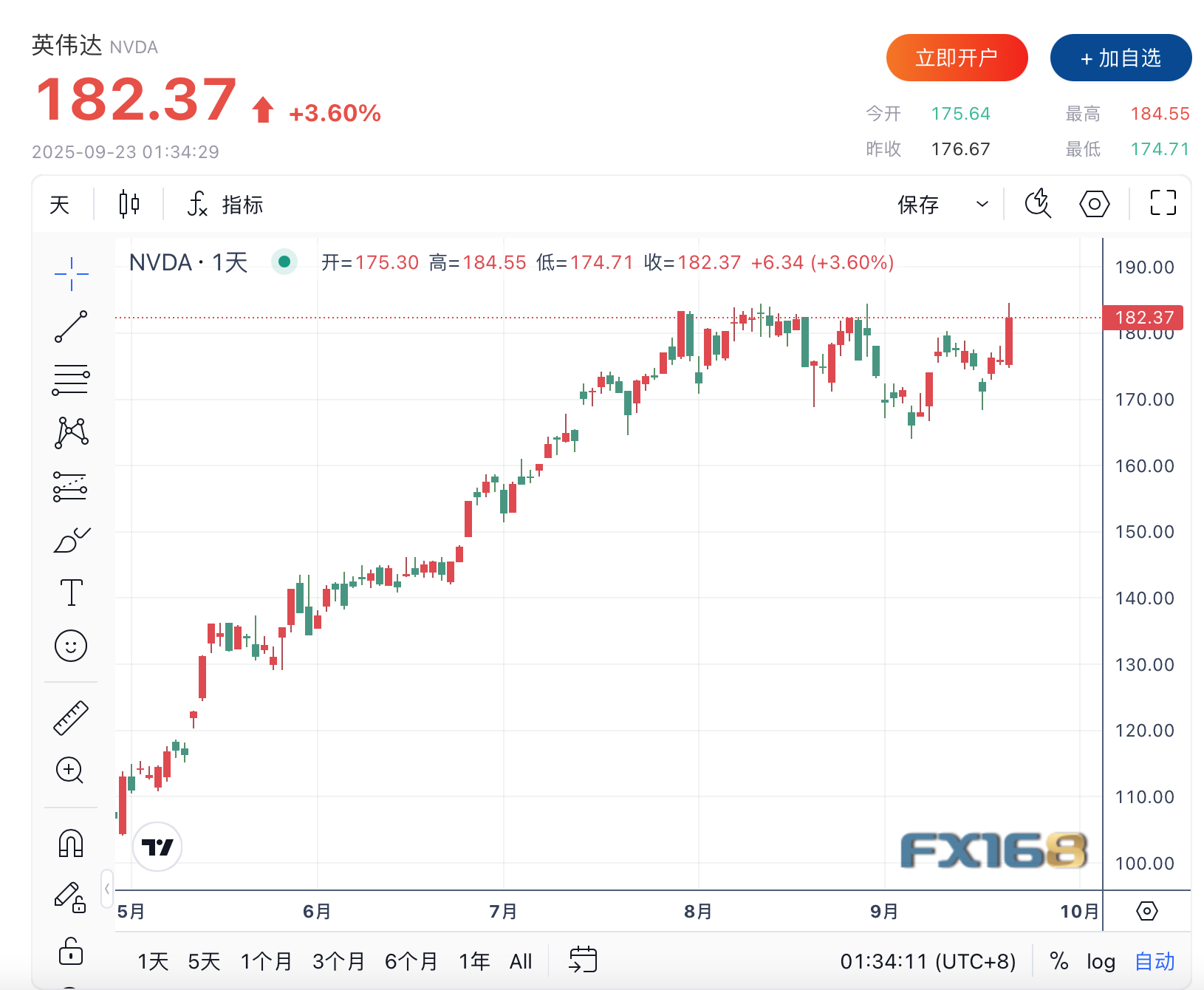Open the quick search lightning icon

[x=1038, y=203]
